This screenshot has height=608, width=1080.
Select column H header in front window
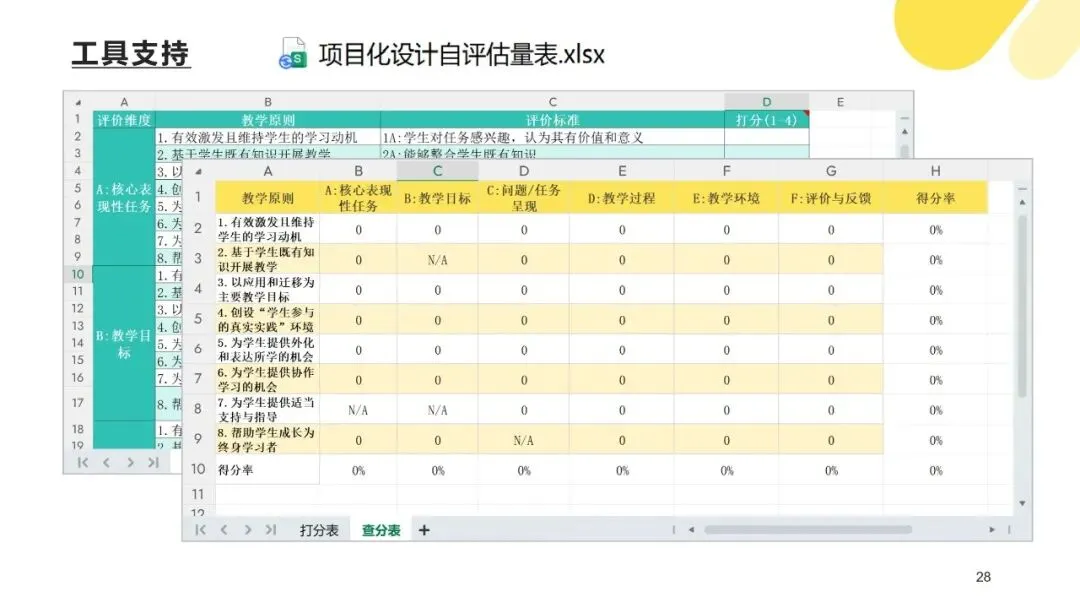[935, 171]
